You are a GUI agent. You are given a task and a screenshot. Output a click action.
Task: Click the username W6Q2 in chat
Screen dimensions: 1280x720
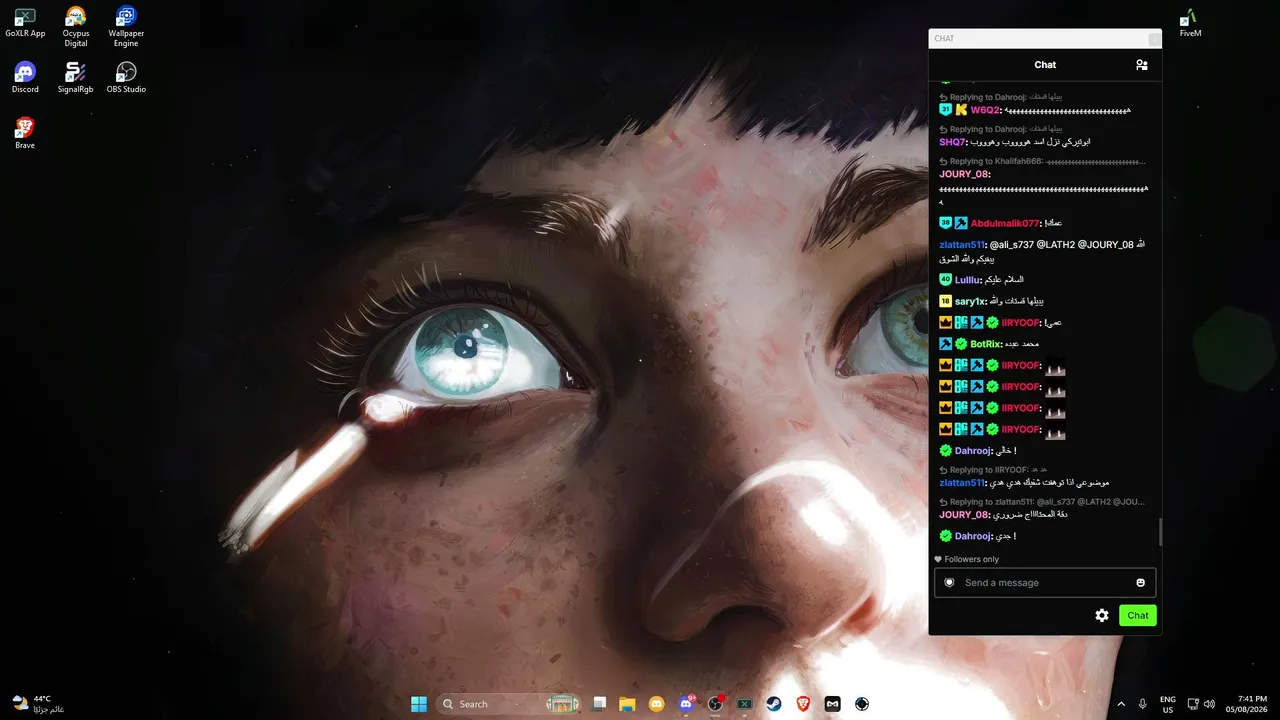(985, 110)
